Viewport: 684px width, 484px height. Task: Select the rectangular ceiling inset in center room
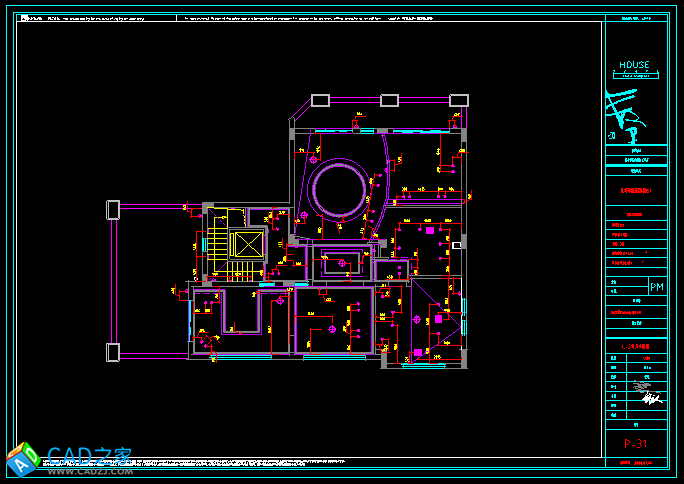[341, 264]
